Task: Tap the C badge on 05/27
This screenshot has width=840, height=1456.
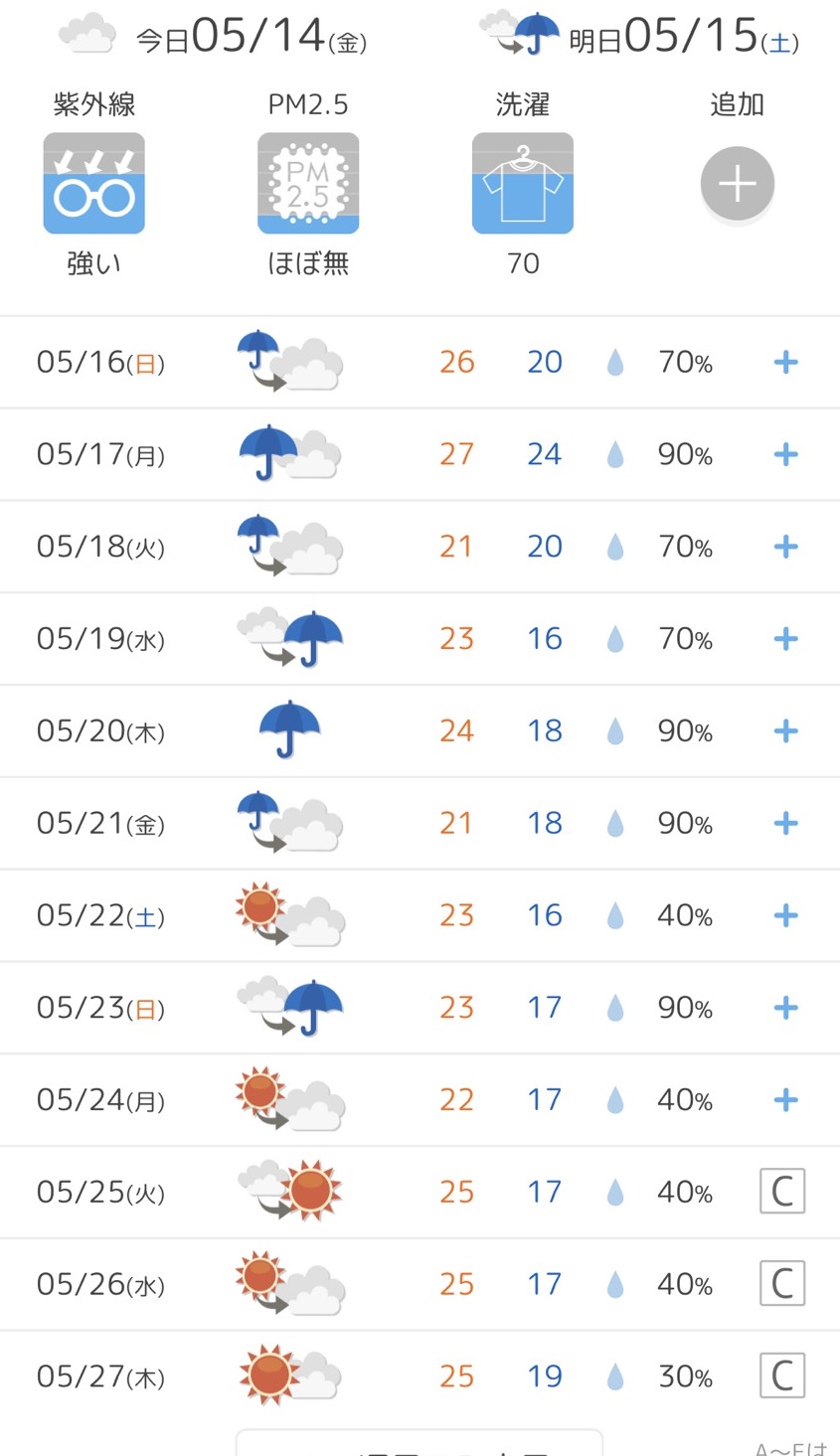Action: [781, 1375]
